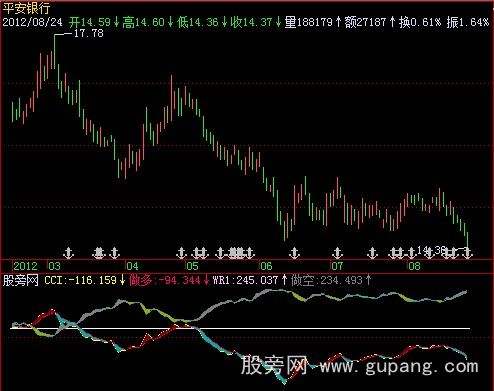Screen dimensions: 494x391
Task: Select the date 2012/08/24
Action: click(x=32, y=22)
